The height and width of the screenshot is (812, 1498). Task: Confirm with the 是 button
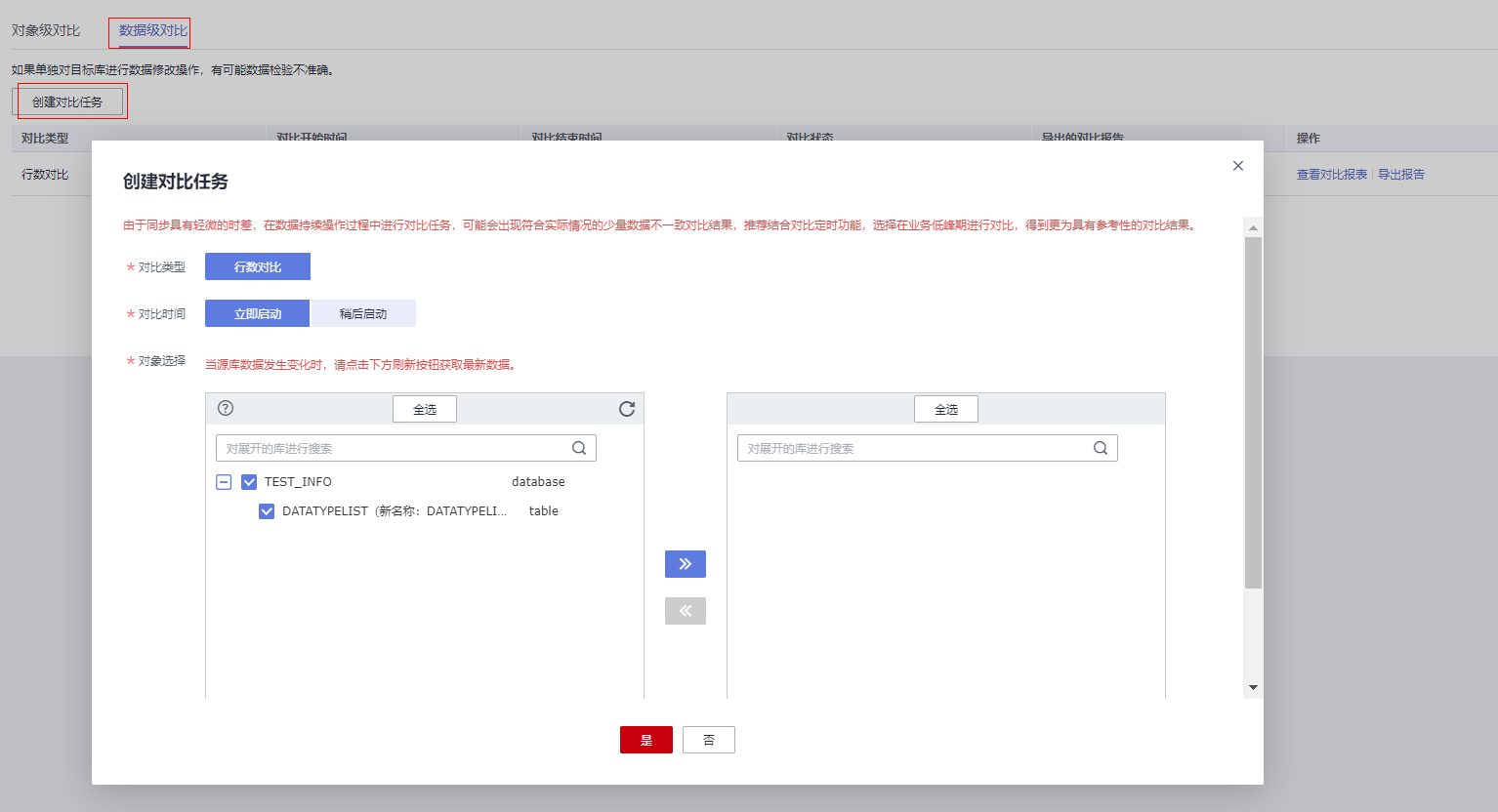(x=645, y=740)
